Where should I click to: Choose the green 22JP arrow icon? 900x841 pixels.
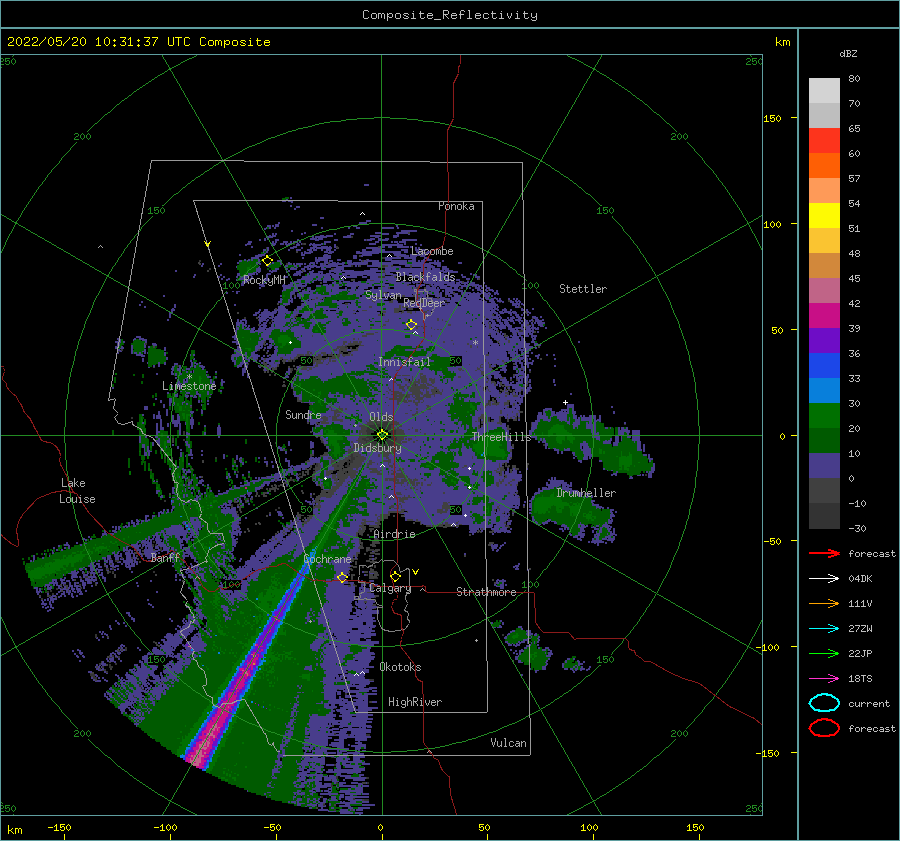824,653
